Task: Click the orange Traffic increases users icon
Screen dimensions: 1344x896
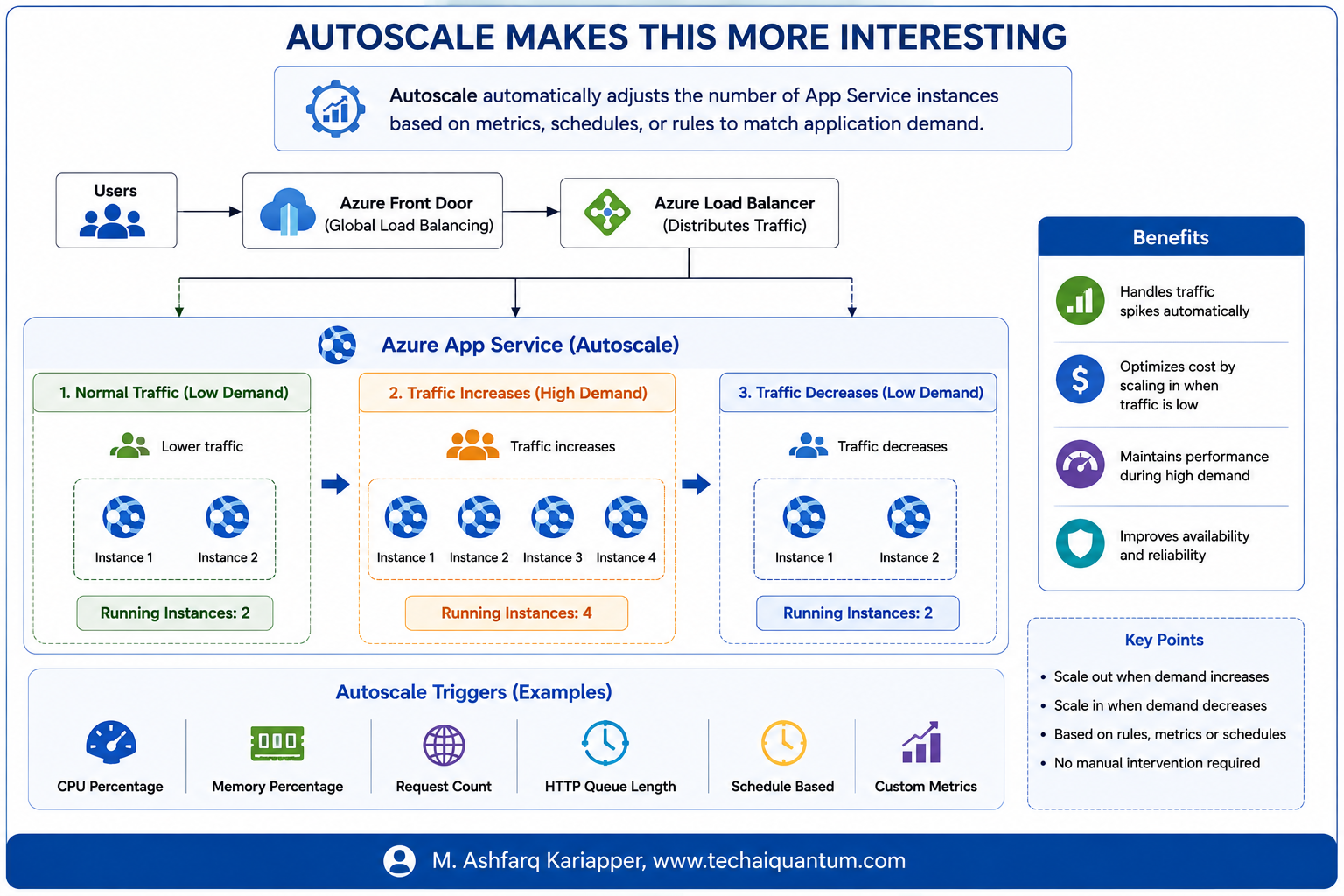Action: tap(472, 445)
